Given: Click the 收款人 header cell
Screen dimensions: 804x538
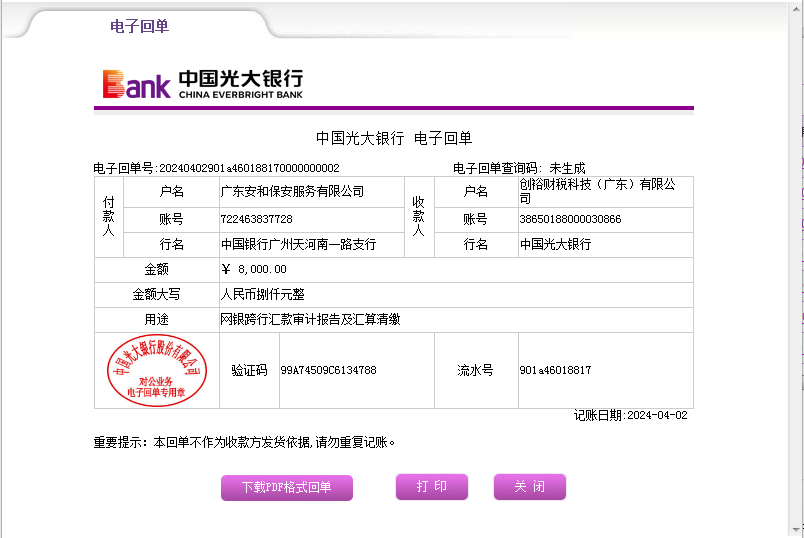Looking at the screenshot, I should coord(419,216).
